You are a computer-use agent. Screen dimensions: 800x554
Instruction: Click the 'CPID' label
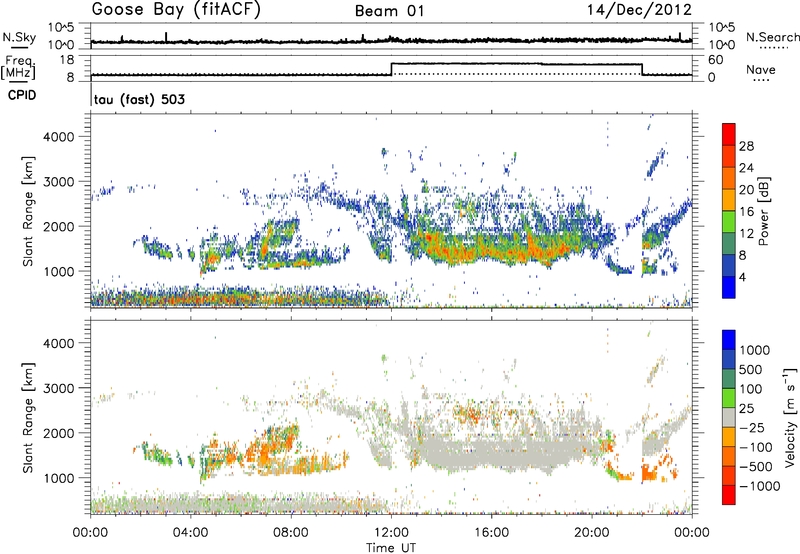pos(22,95)
